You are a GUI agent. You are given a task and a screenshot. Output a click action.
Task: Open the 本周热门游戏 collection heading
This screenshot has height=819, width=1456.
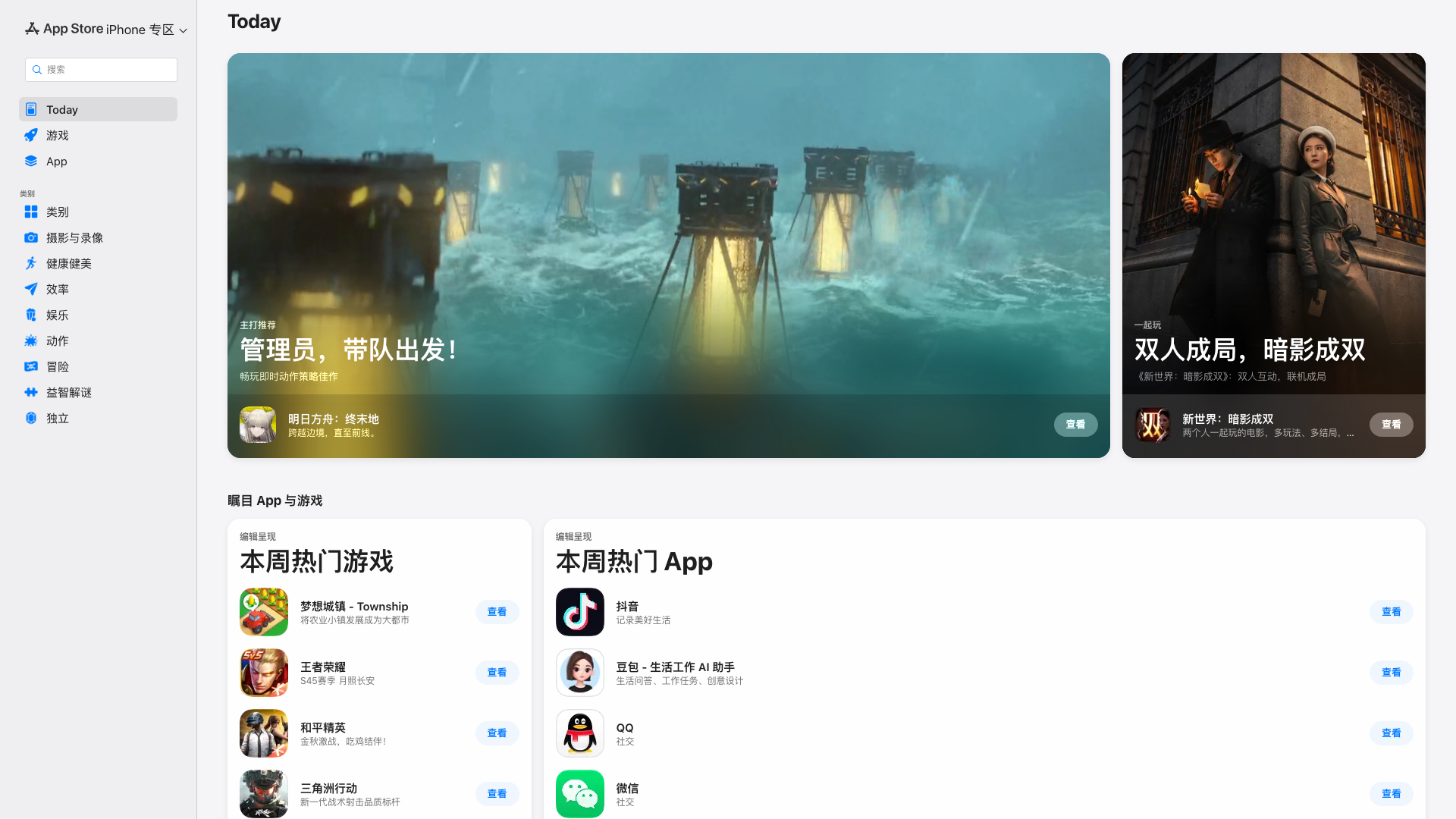[x=317, y=562]
